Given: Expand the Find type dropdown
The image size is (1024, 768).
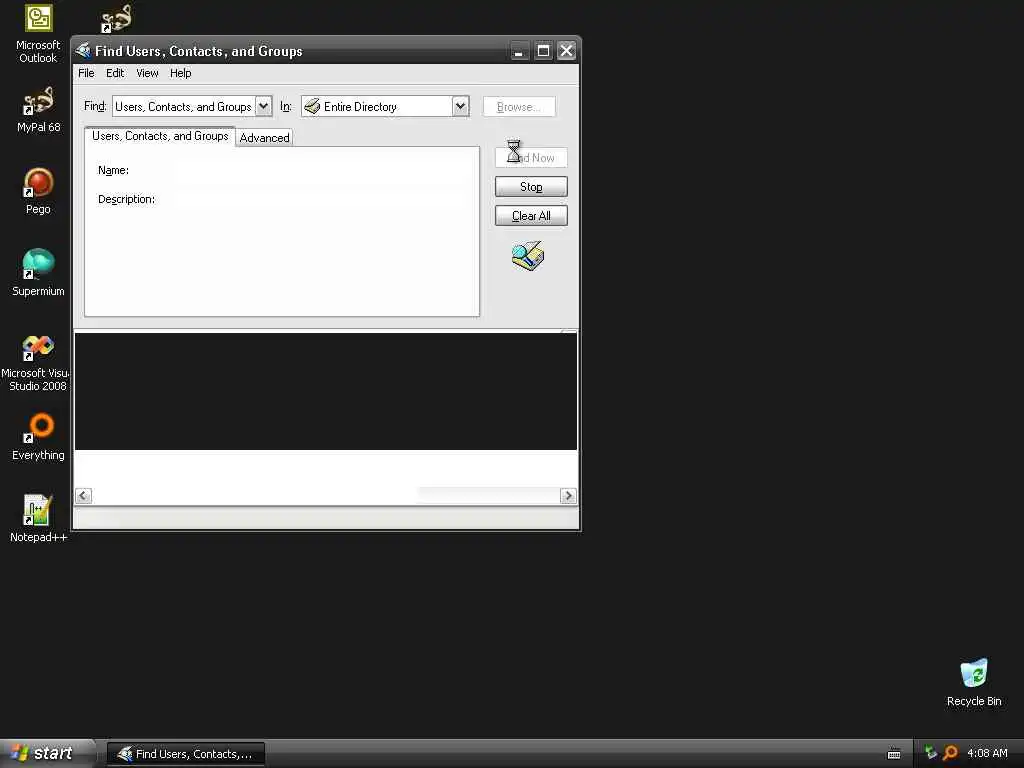Looking at the screenshot, I should tap(263, 106).
